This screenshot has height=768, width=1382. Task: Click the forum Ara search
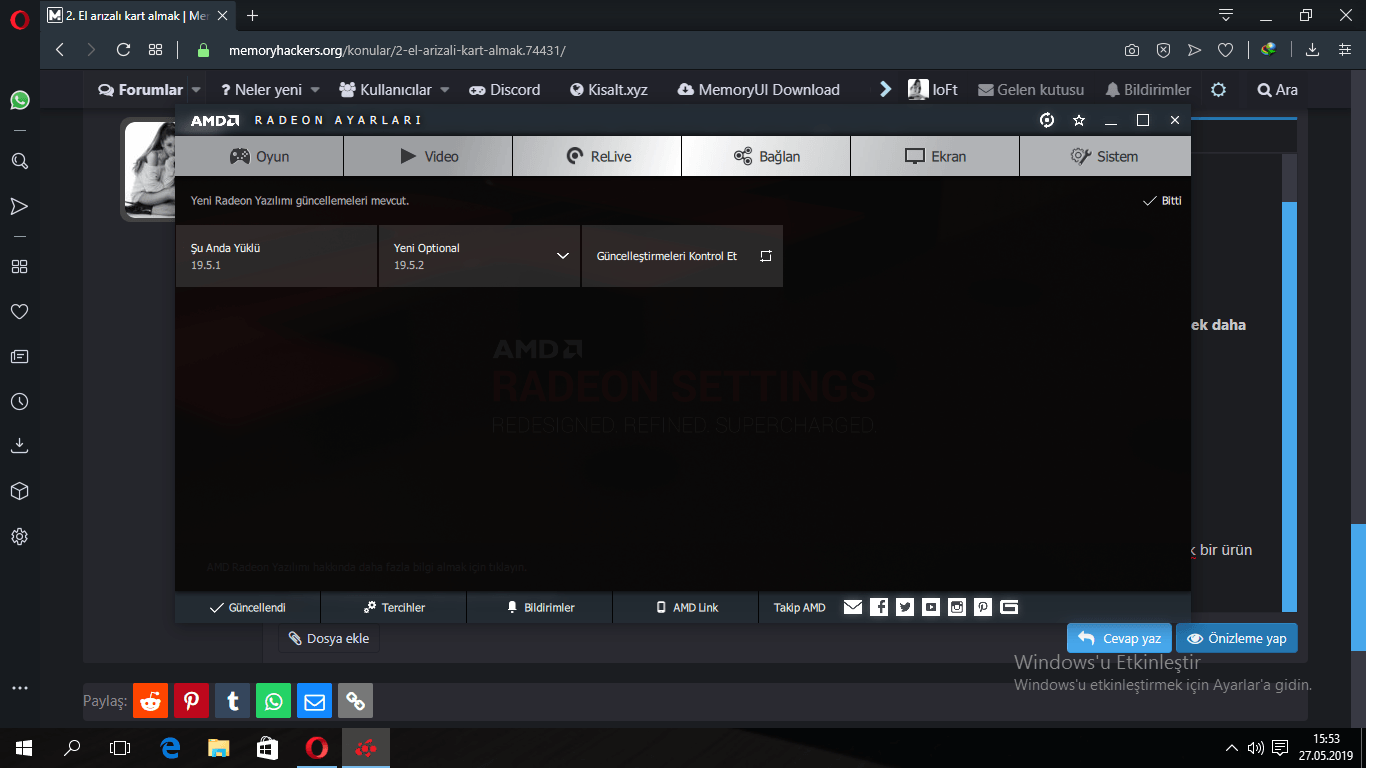(1278, 90)
